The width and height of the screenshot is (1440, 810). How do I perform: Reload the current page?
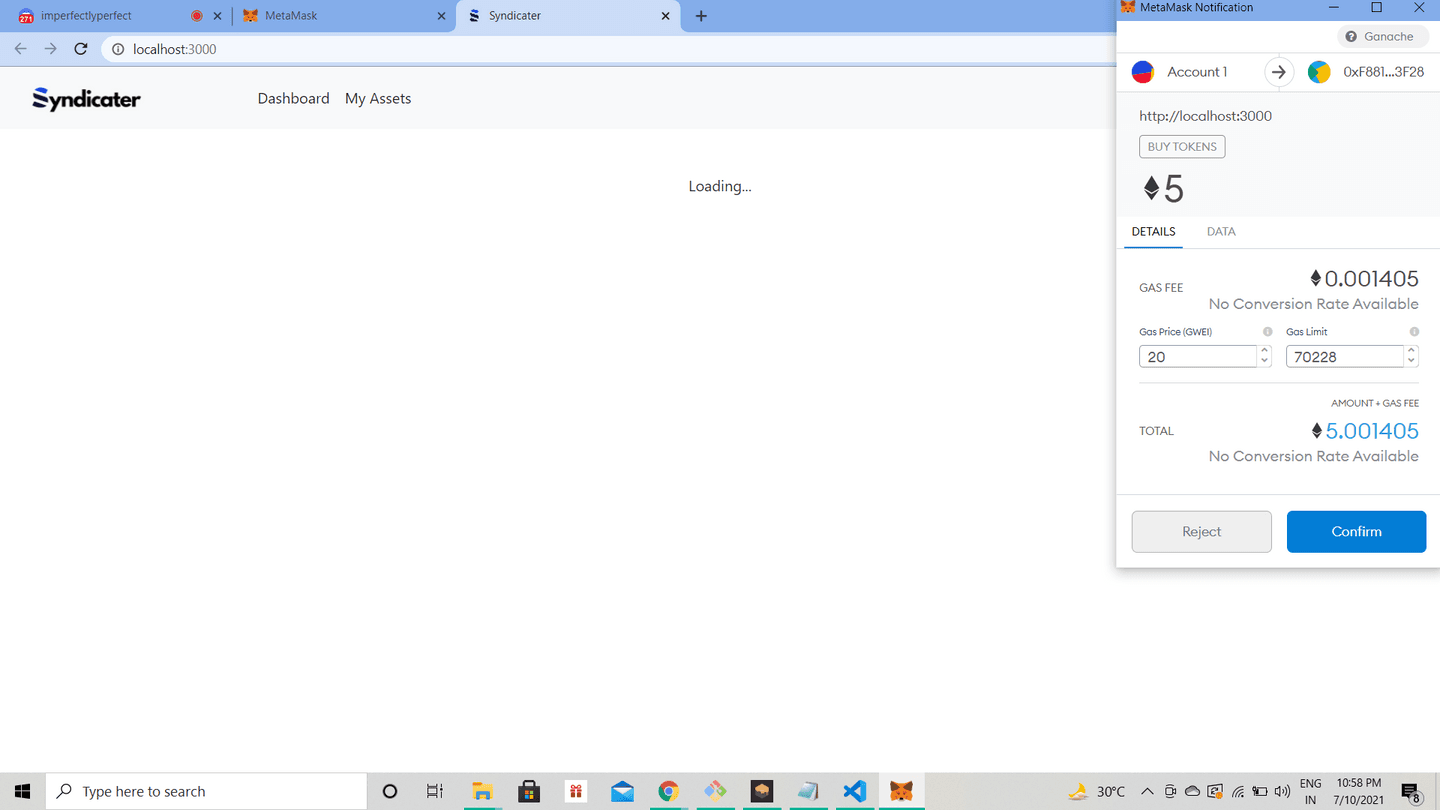point(81,49)
